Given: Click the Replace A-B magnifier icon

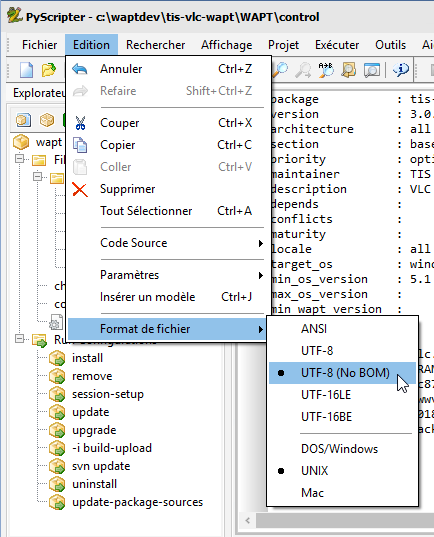Looking at the screenshot, I should coord(326,70).
